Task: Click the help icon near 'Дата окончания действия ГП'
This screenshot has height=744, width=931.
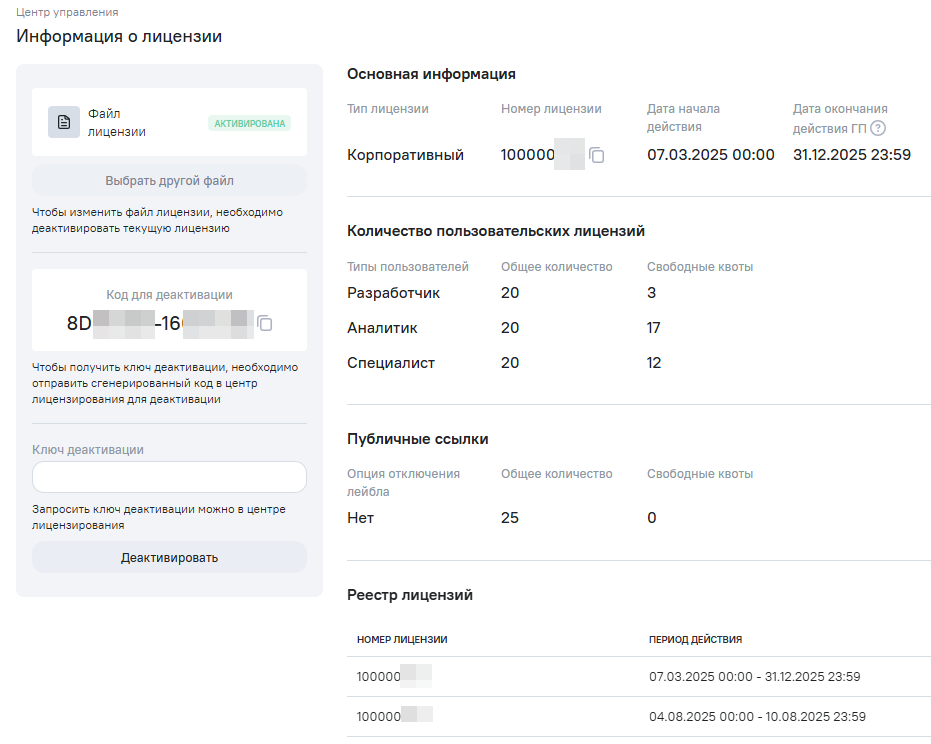Action: [x=878, y=127]
